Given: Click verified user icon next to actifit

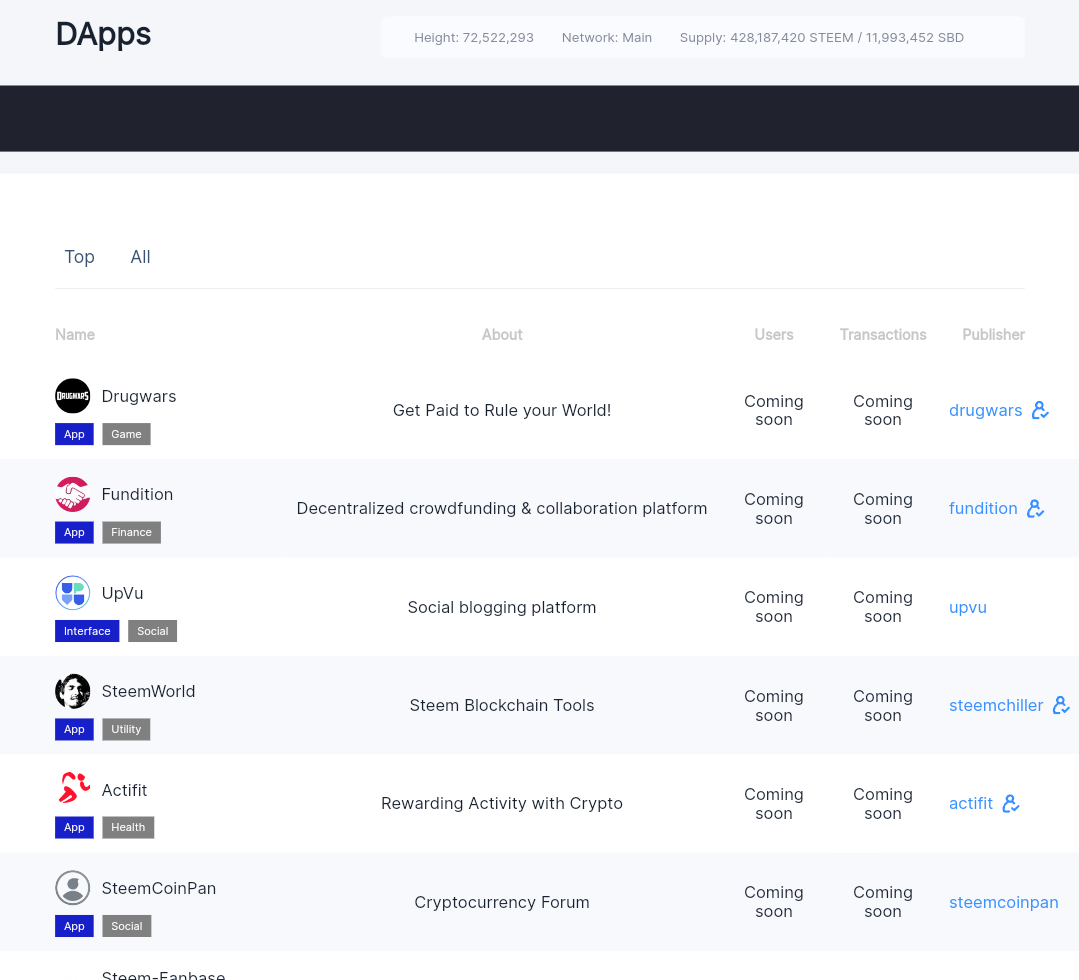Looking at the screenshot, I should click(1010, 803).
